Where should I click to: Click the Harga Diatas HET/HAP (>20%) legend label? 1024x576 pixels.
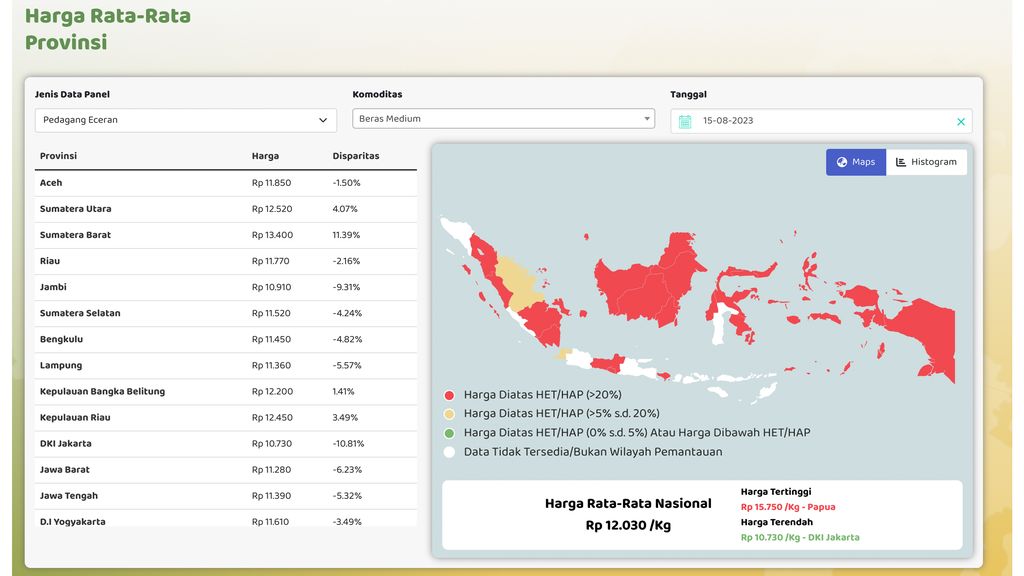click(543, 395)
